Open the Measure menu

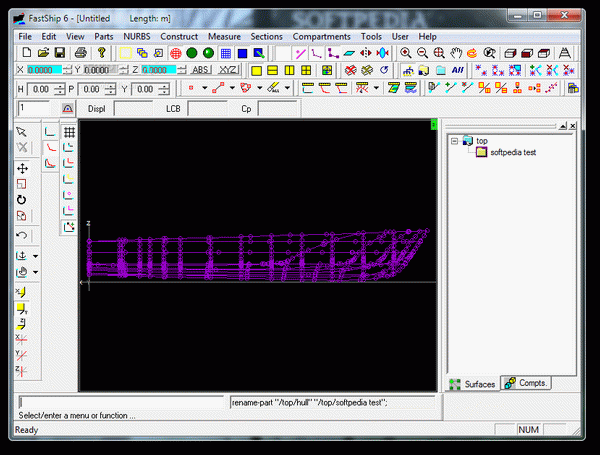pyautogui.click(x=224, y=37)
